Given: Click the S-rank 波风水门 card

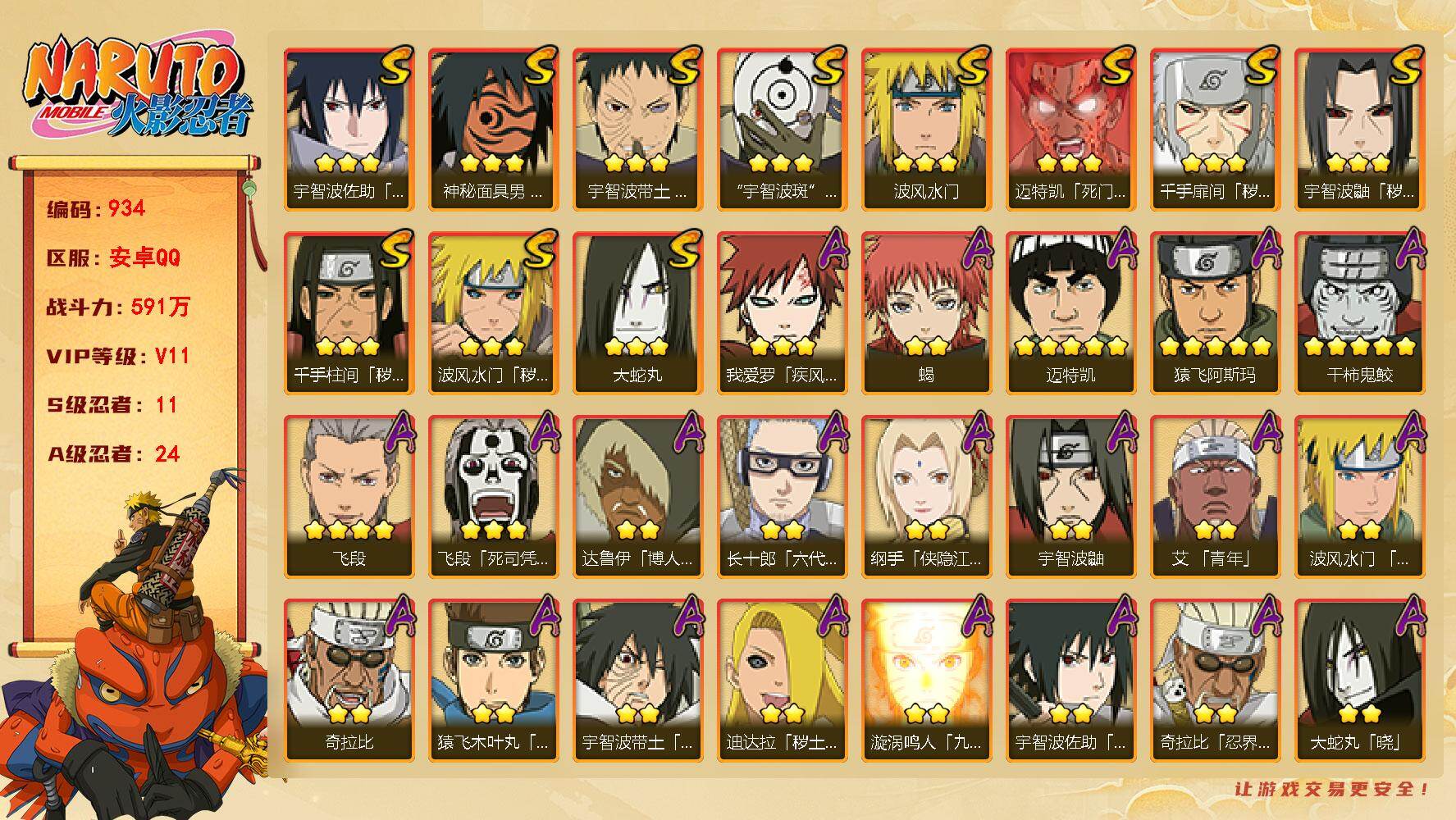Looking at the screenshot, I should [x=927, y=130].
